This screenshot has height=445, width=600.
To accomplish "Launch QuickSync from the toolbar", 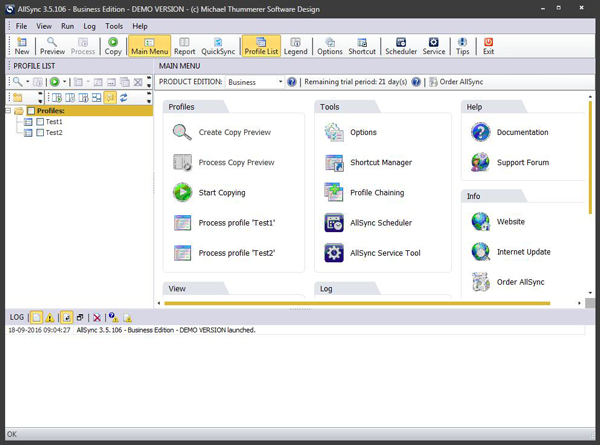I will pyautogui.click(x=218, y=46).
